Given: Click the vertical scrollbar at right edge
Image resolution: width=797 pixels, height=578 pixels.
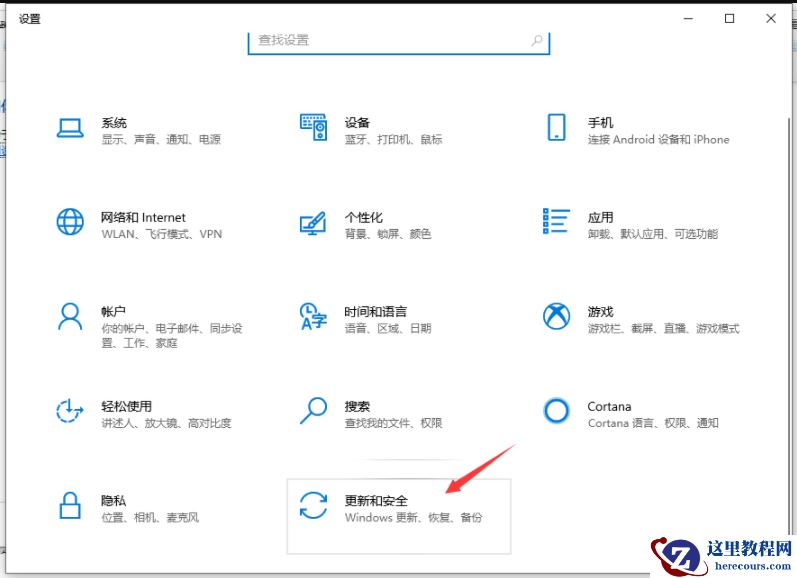Looking at the screenshot, I should tap(789, 325).
